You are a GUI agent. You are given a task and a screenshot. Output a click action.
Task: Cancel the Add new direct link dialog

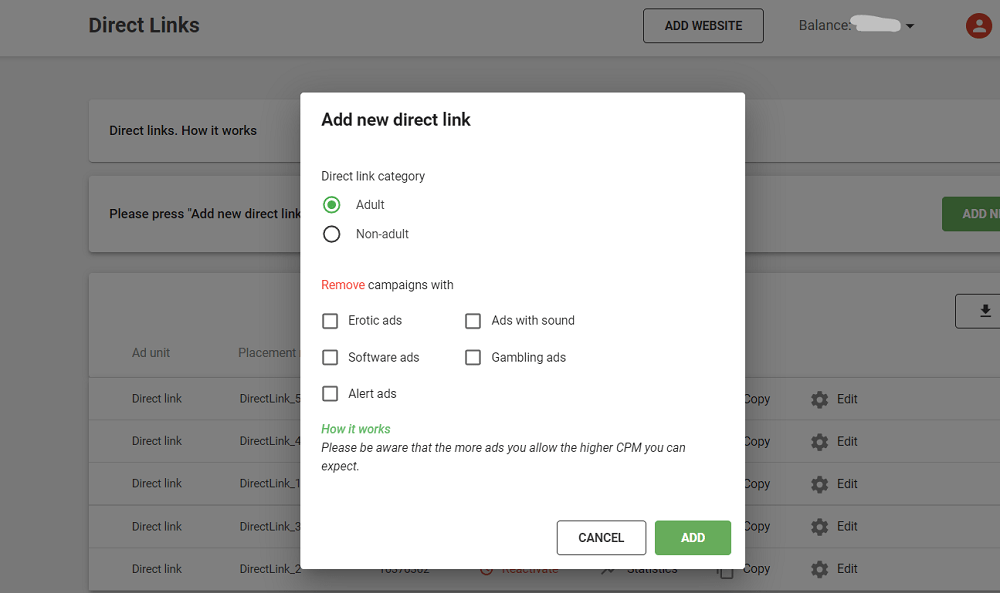pyautogui.click(x=601, y=537)
